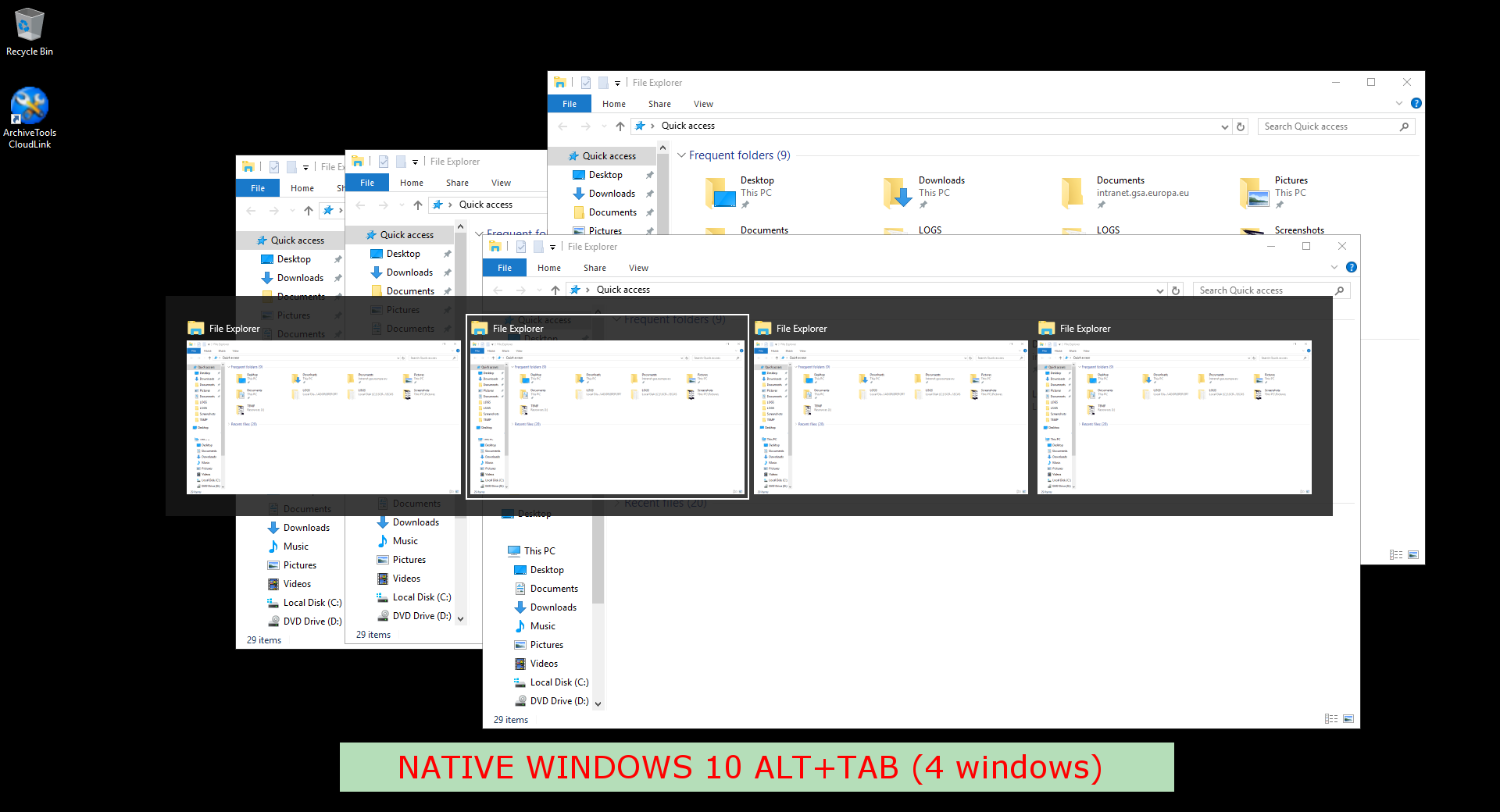Open the ArchiveTools CloudLink desktop shortcut
The height and width of the screenshot is (812, 1500).
point(29,106)
